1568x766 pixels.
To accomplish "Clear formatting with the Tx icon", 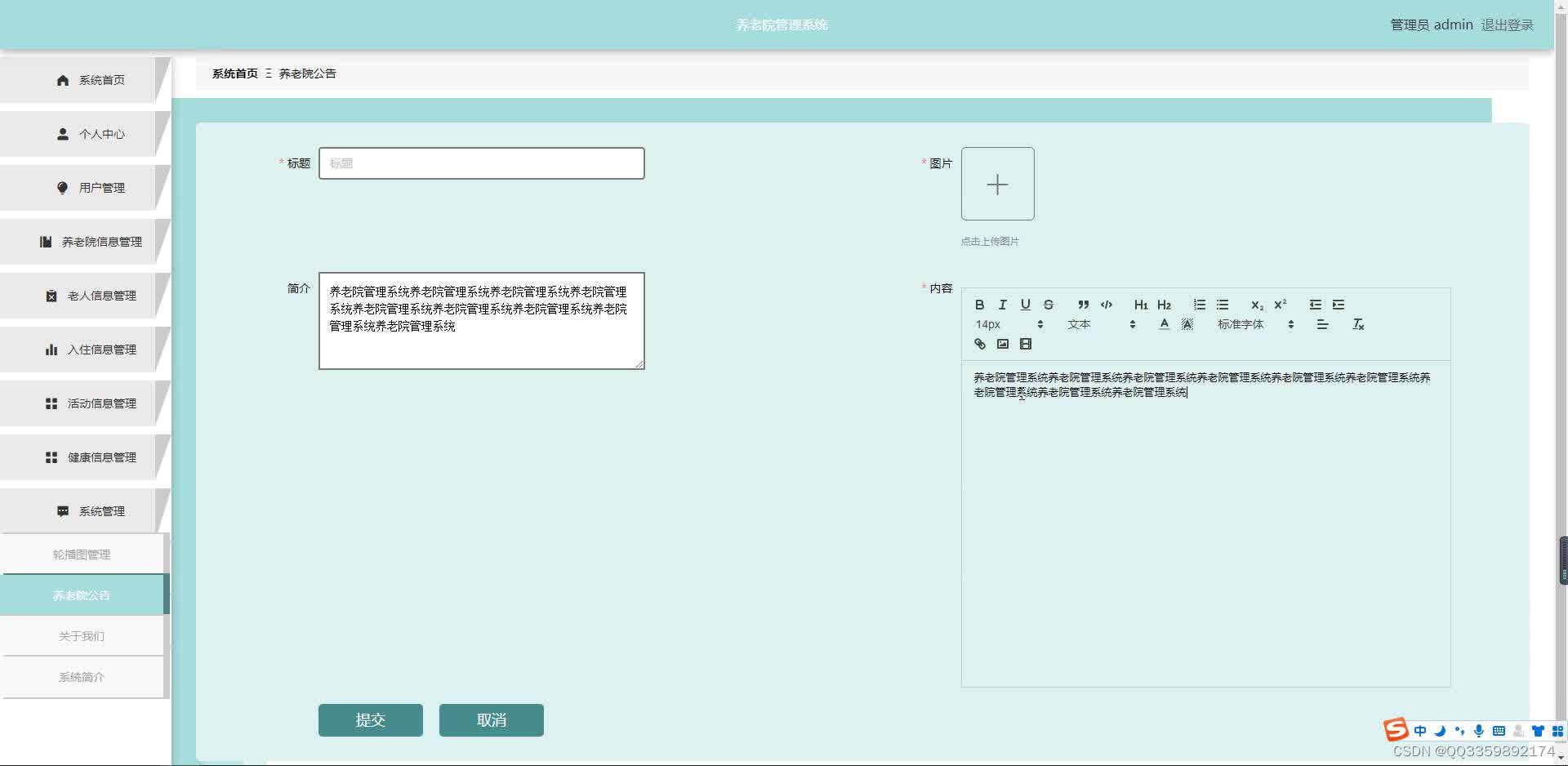I will tap(1358, 324).
